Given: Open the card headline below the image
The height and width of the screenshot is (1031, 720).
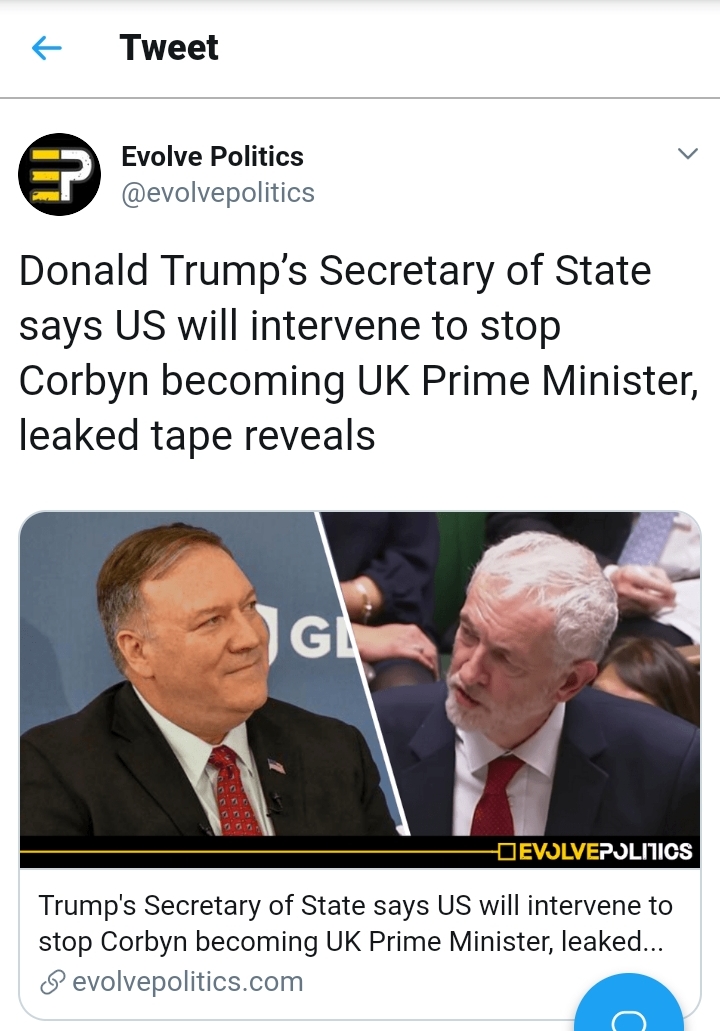Looking at the screenshot, I should click(x=355, y=923).
